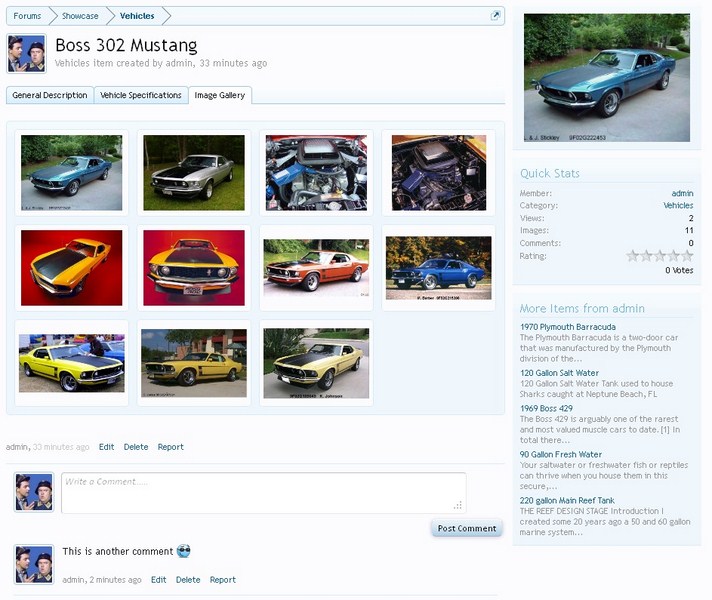Open 1969 Boss 429 item
The width and height of the screenshot is (712, 600).
[546, 408]
